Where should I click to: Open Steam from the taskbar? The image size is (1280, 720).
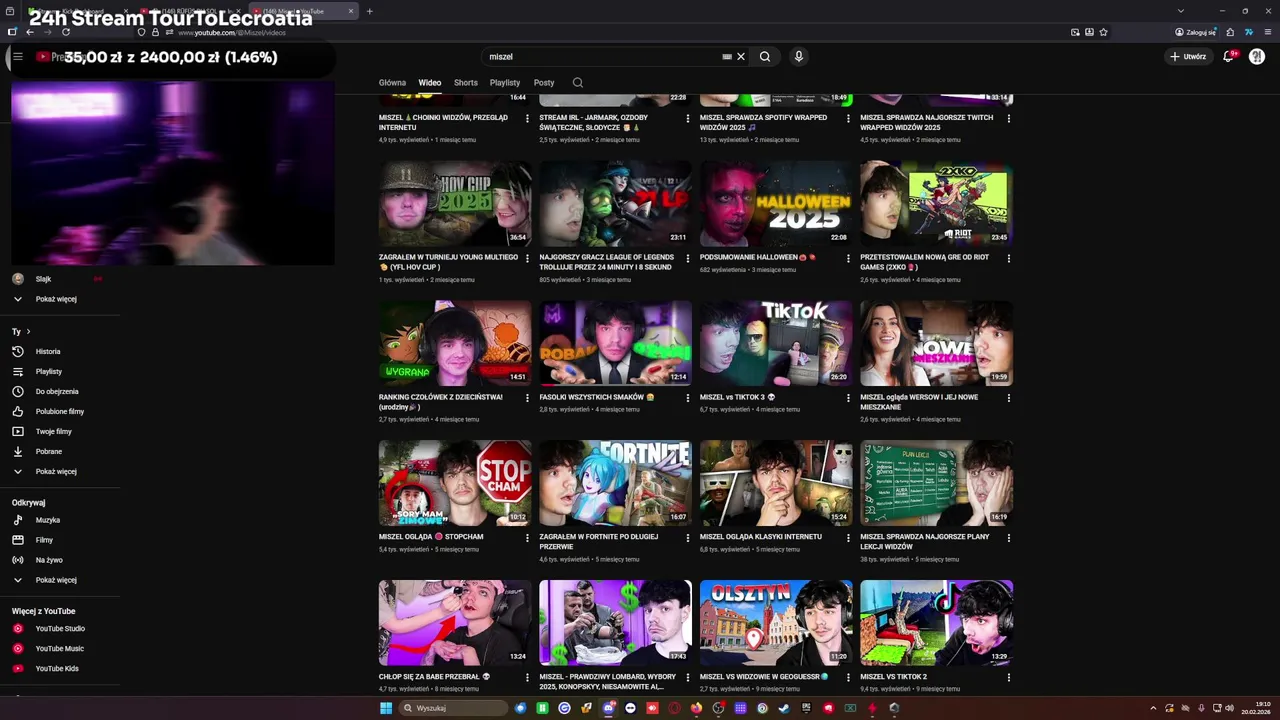[x=784, y=708]
